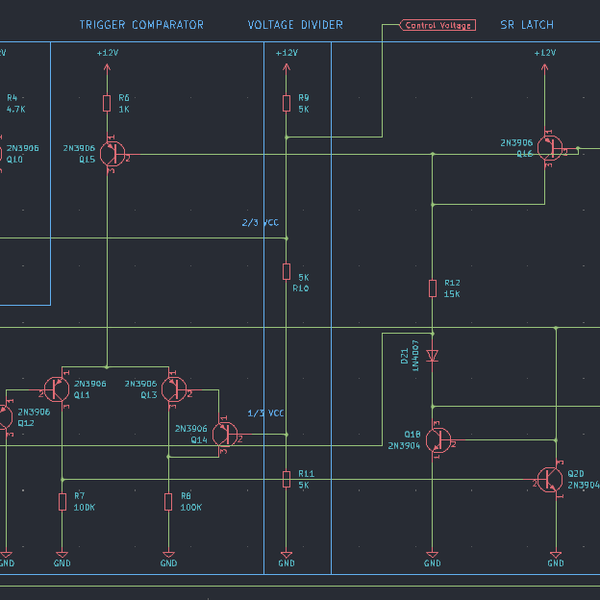Click the R11 reference designator text
The image size is (600, 600).
[306, 474]
